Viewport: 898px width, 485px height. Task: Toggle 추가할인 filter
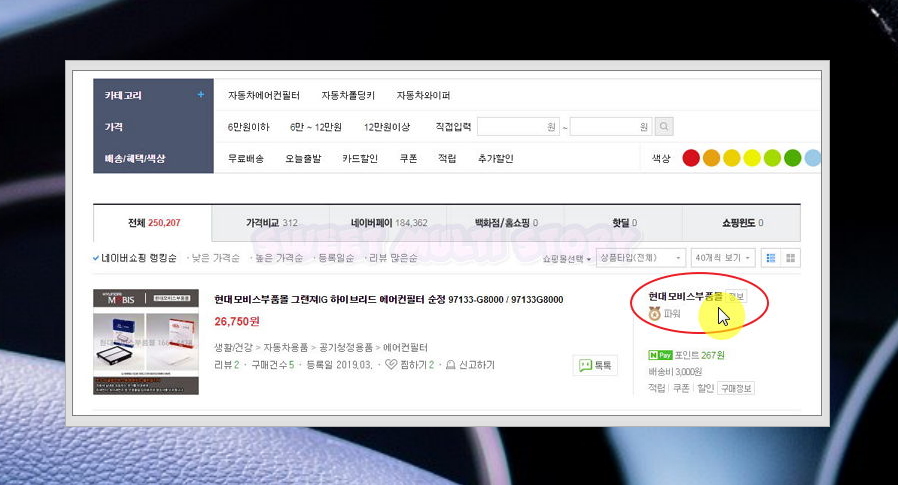click(495, 159)
